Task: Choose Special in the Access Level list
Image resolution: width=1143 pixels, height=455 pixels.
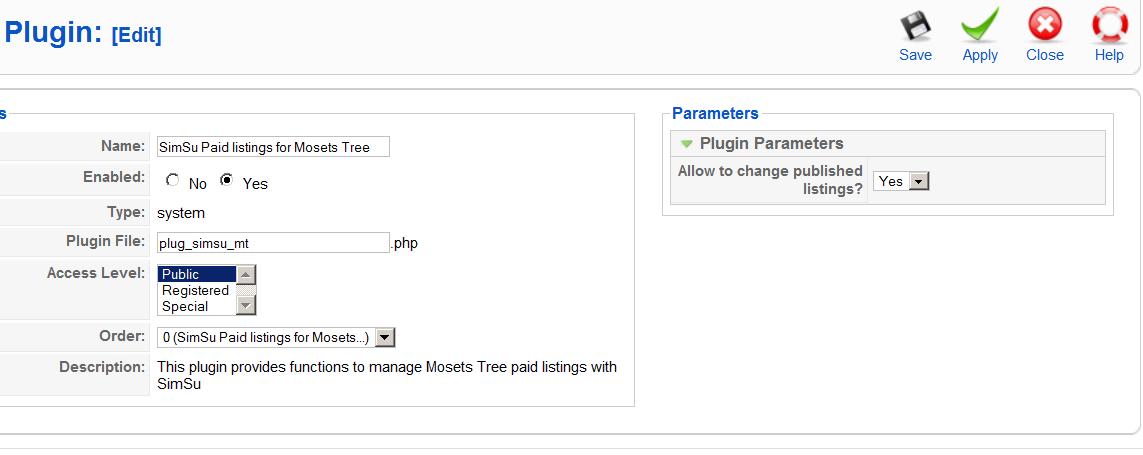Action: 196,306
